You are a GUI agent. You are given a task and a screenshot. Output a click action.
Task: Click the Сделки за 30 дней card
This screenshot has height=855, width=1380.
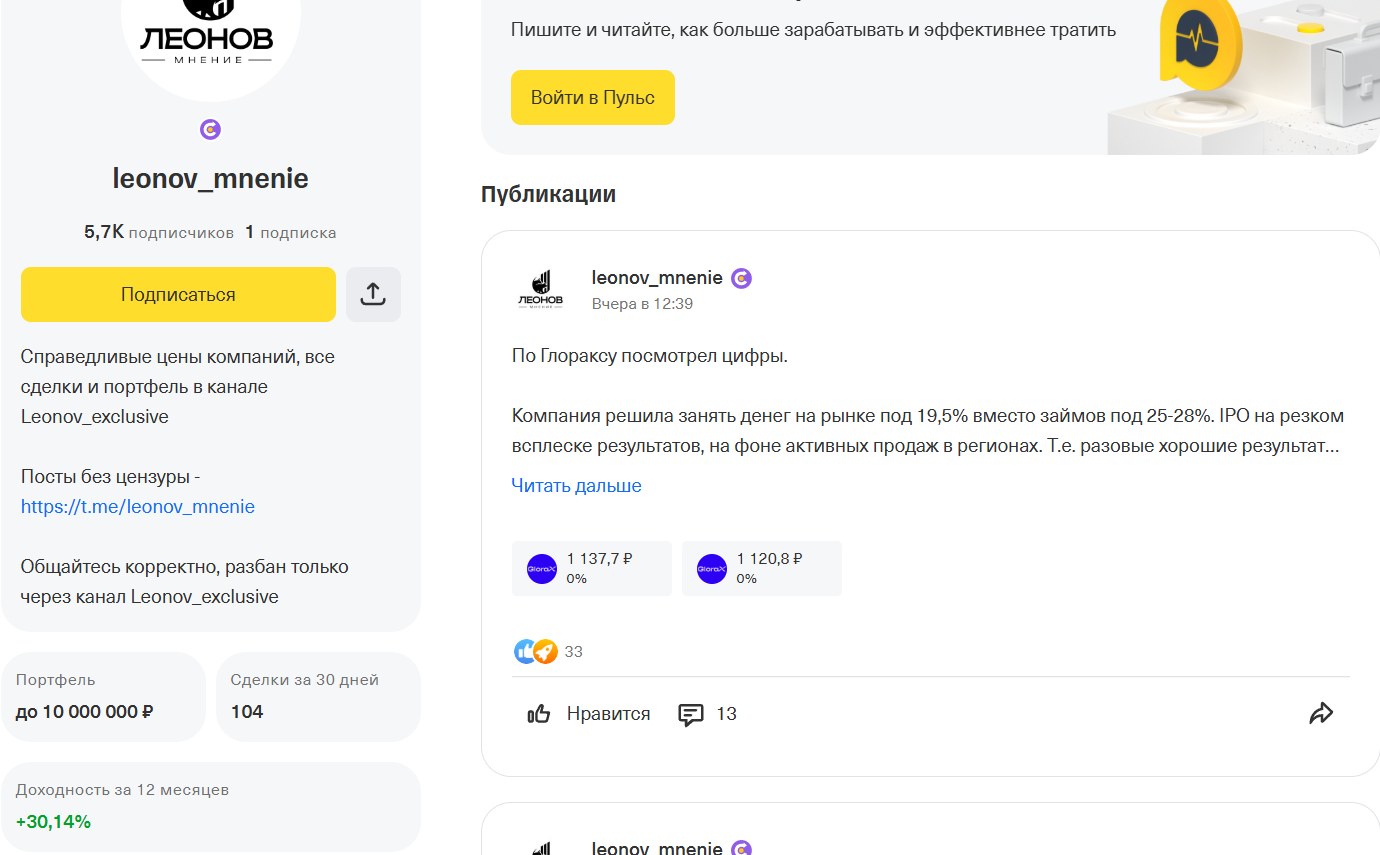(318, 697)
